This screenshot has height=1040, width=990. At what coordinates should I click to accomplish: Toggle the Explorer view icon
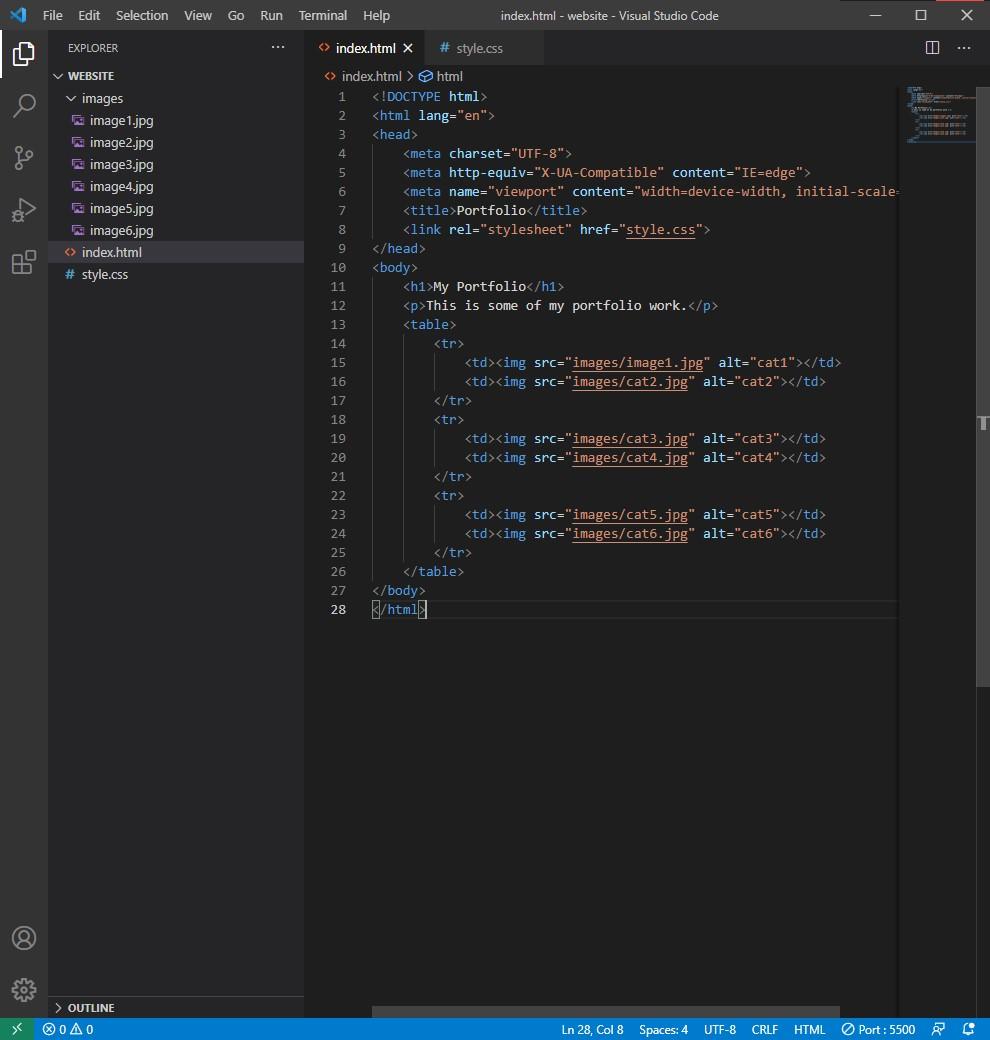tap(24, 54)
